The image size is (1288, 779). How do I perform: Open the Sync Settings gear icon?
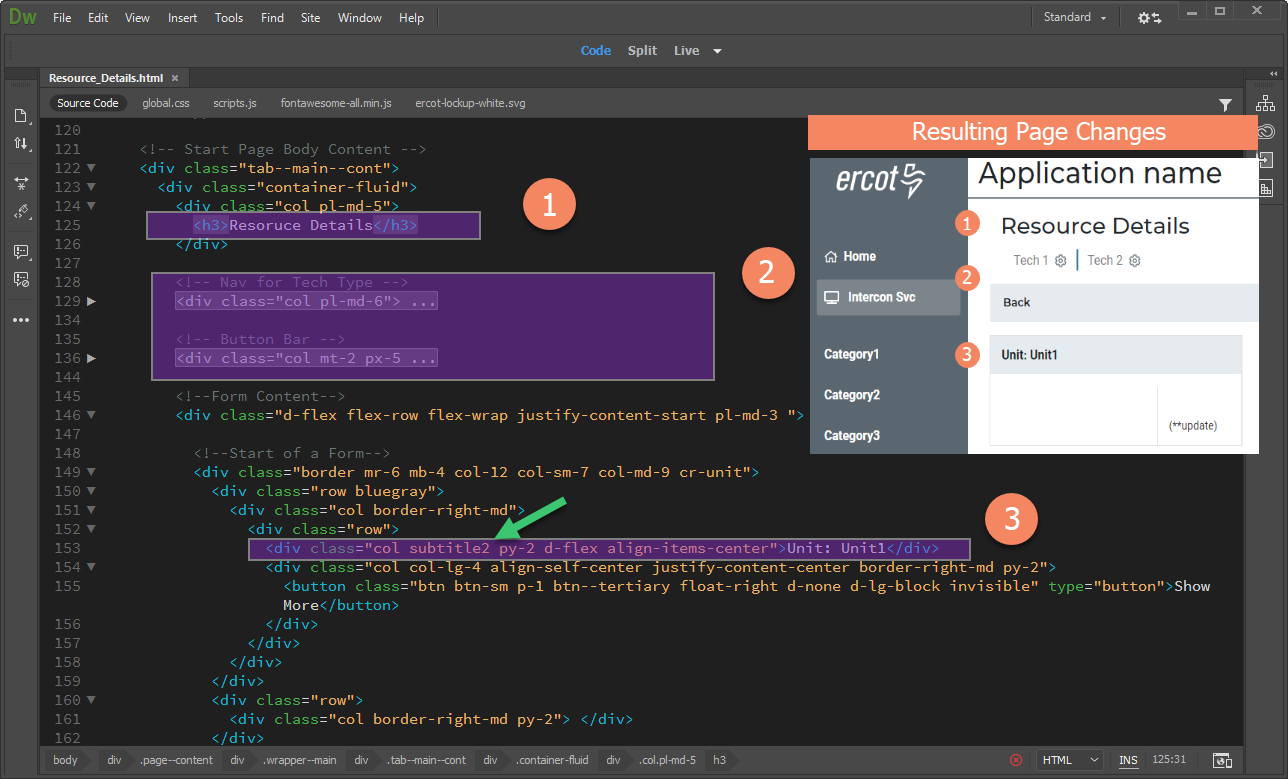tap(1149, 18)
